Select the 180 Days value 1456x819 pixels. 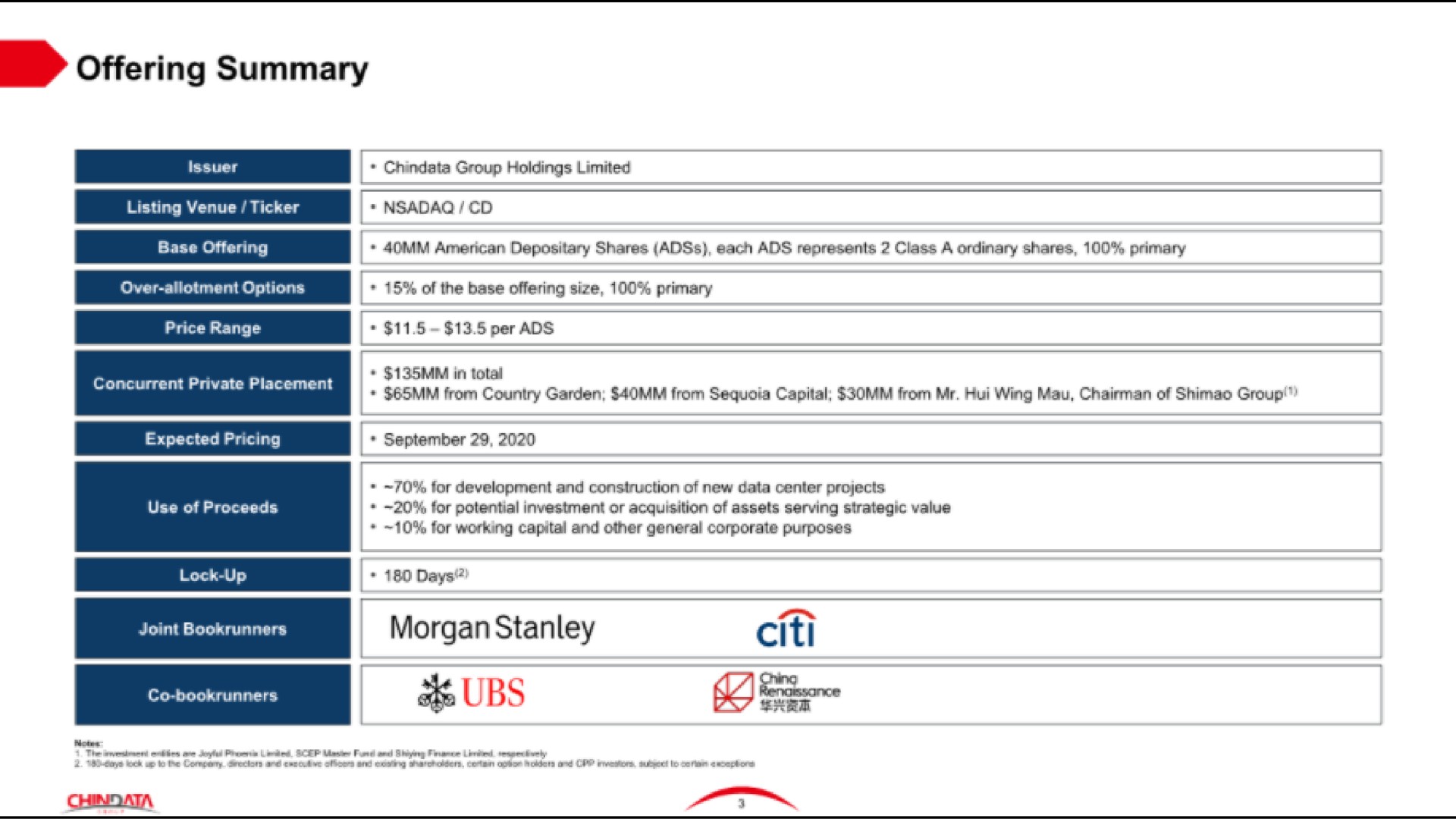(425, 576)
